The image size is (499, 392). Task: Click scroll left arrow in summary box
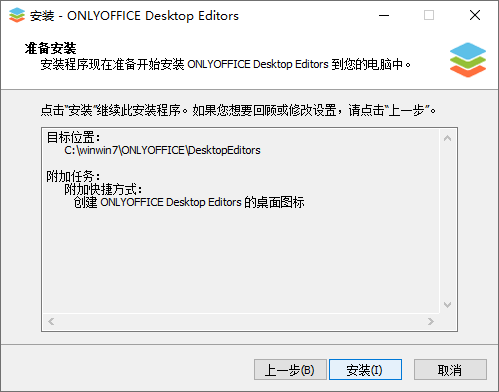[51, 321]
